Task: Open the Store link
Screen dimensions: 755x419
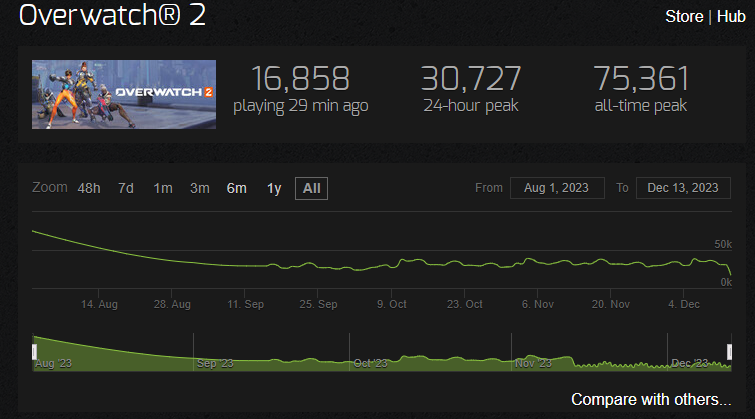Action: tap(684, 16)
